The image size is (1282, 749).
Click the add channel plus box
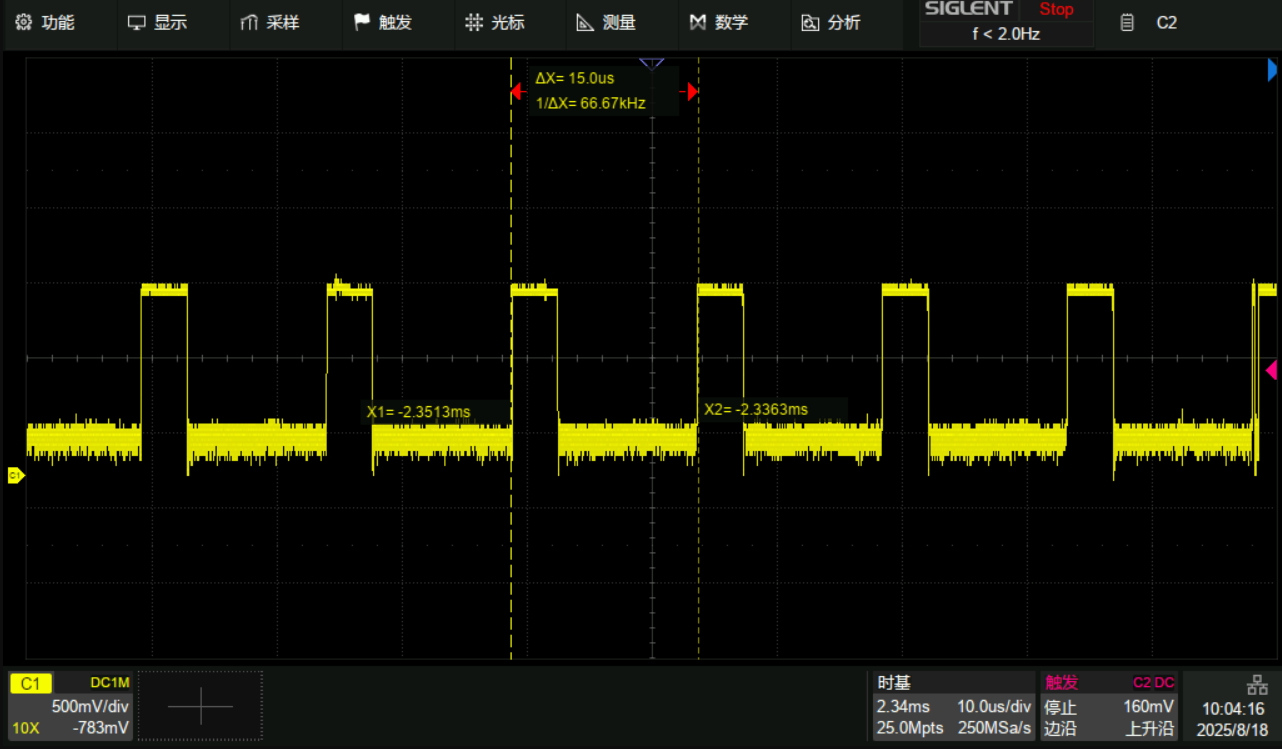[200, 707]
